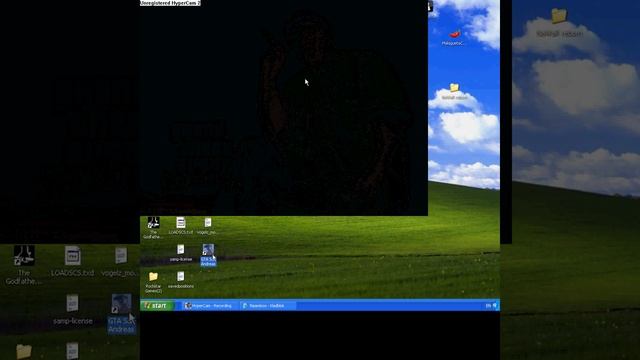Open the Windows XP start menu
640x360 pixels.
coord(157,305)
